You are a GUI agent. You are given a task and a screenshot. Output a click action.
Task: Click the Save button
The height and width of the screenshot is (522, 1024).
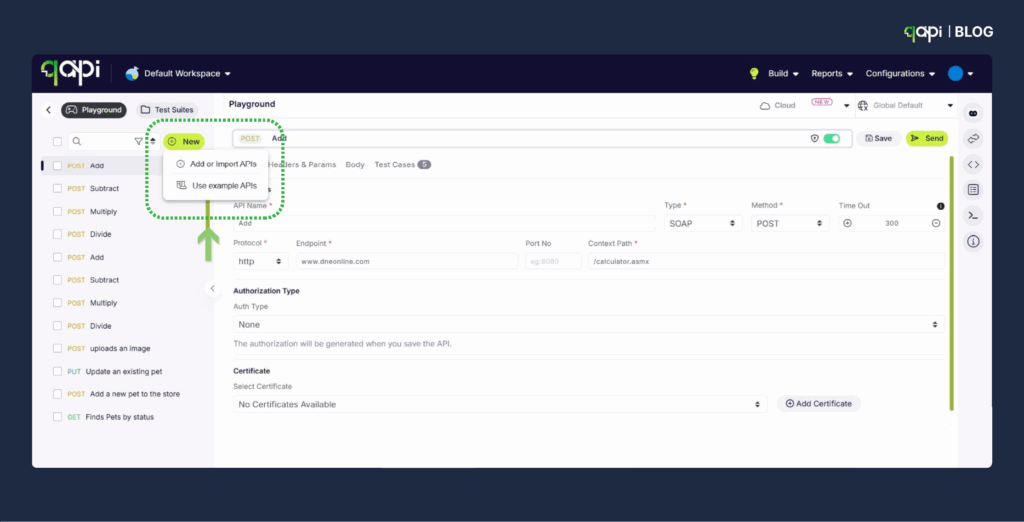tap(878, 139)
